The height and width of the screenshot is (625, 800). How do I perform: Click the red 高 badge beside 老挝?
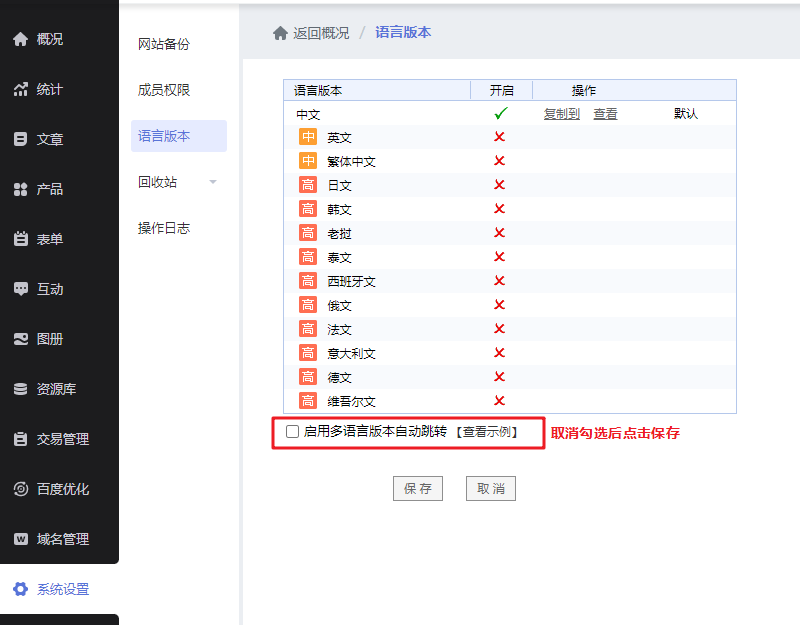308,233
